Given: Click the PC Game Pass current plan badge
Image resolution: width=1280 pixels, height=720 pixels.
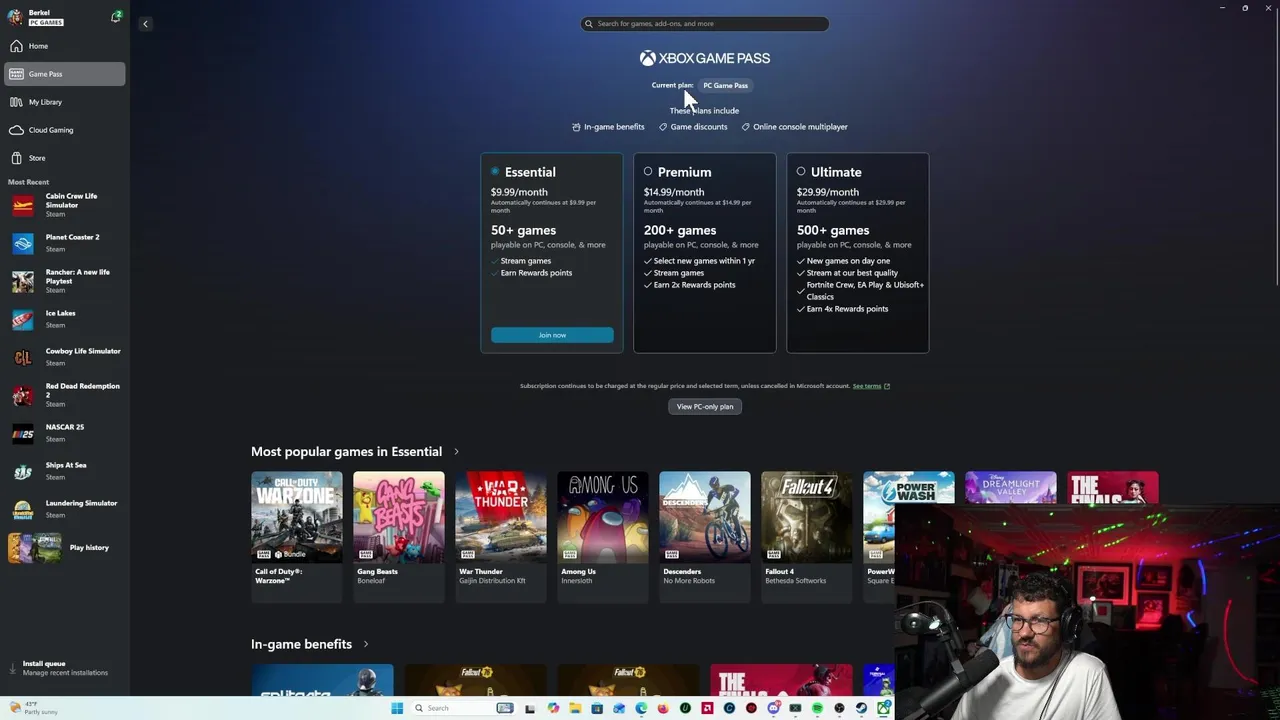Looking at the screenshot, I should [x=725, y=85].
